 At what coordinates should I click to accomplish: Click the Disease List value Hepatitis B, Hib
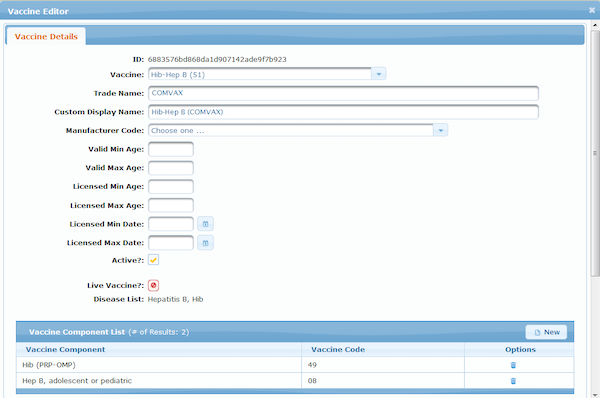tap(175, 299)
